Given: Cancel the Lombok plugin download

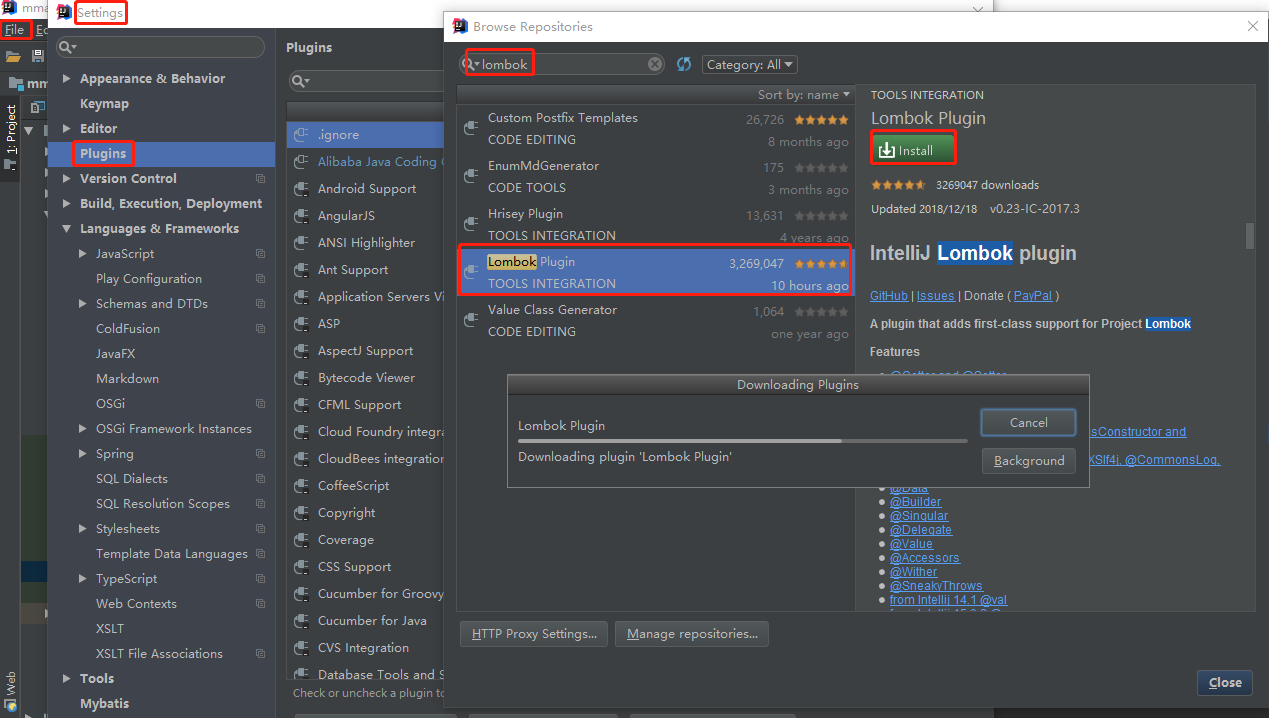Looking at the screenshot, I should click(x=1028, y=422).
